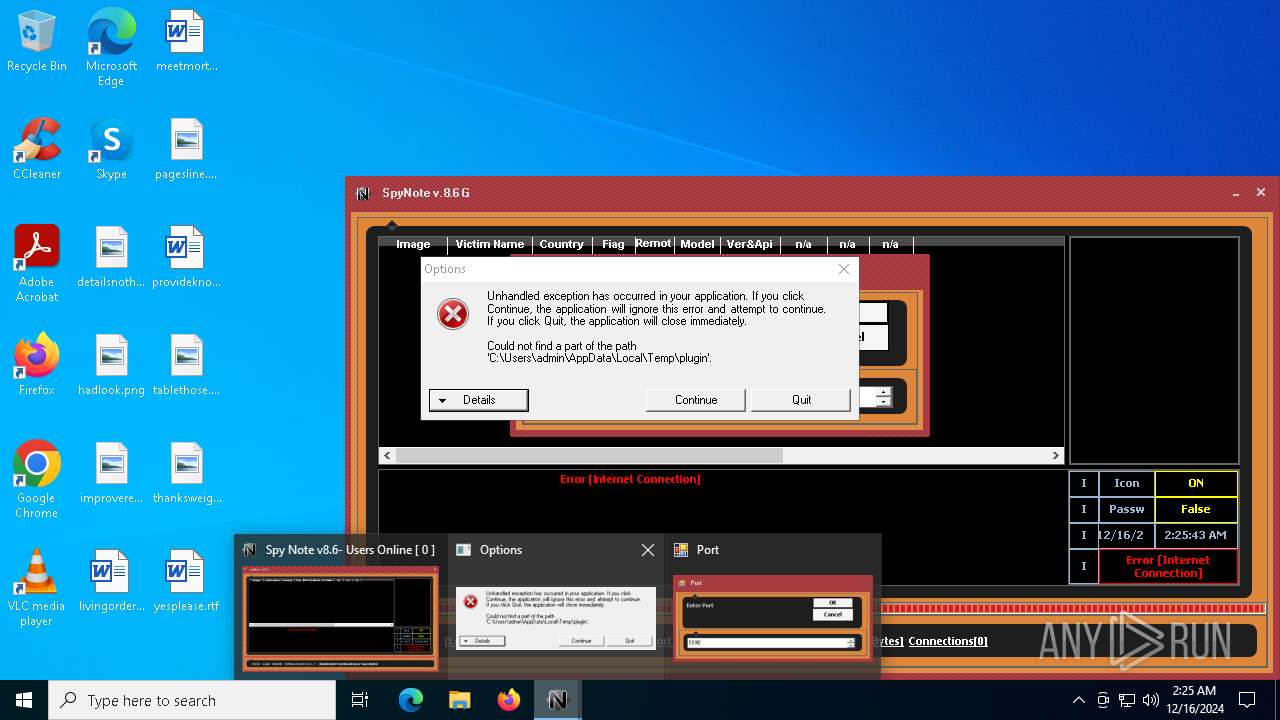Open Task View on the taskbar

tap(361, 700)
